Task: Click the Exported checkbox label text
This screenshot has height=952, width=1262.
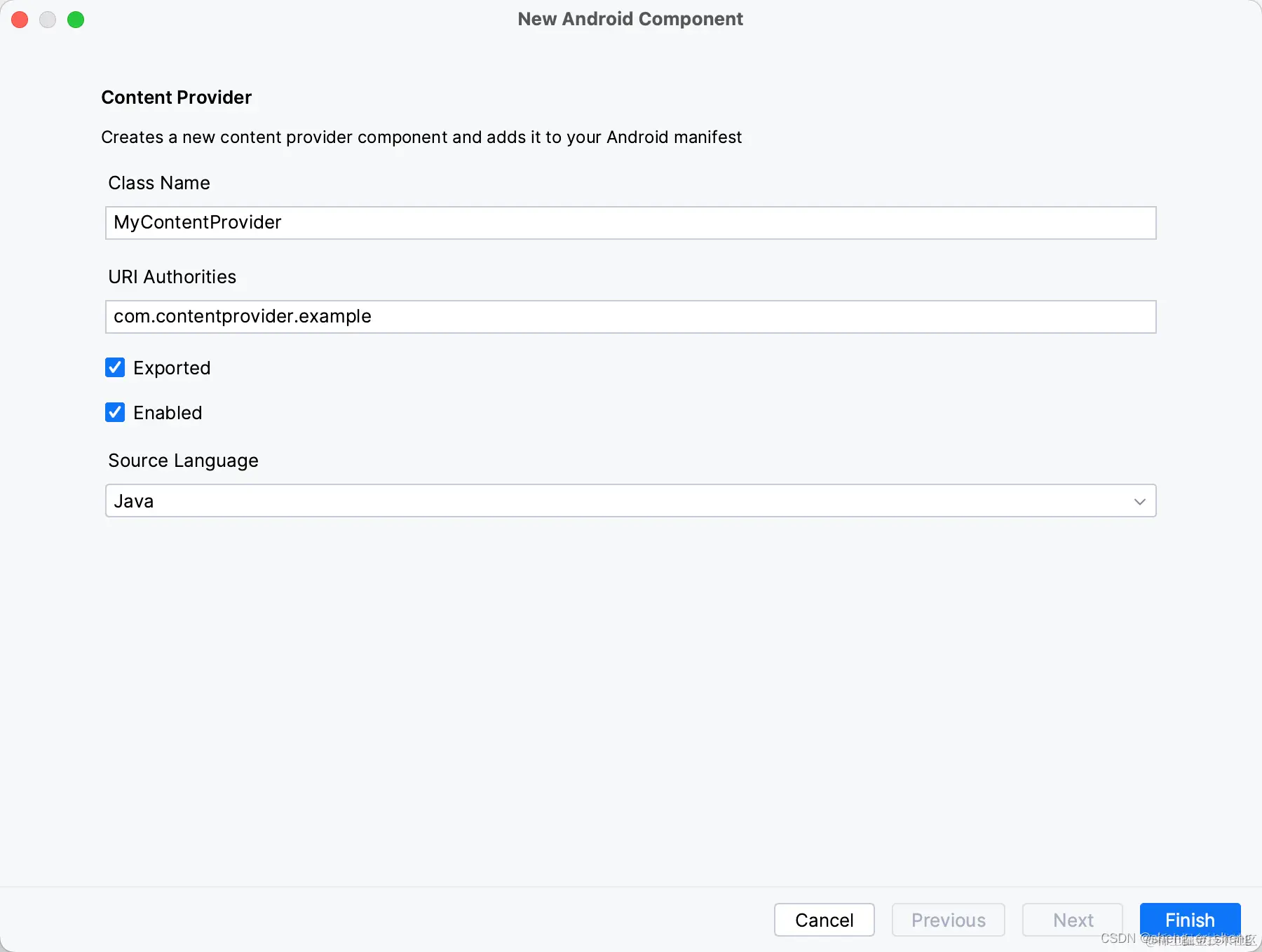Action: pyautogui.click(x=172, y=368)
